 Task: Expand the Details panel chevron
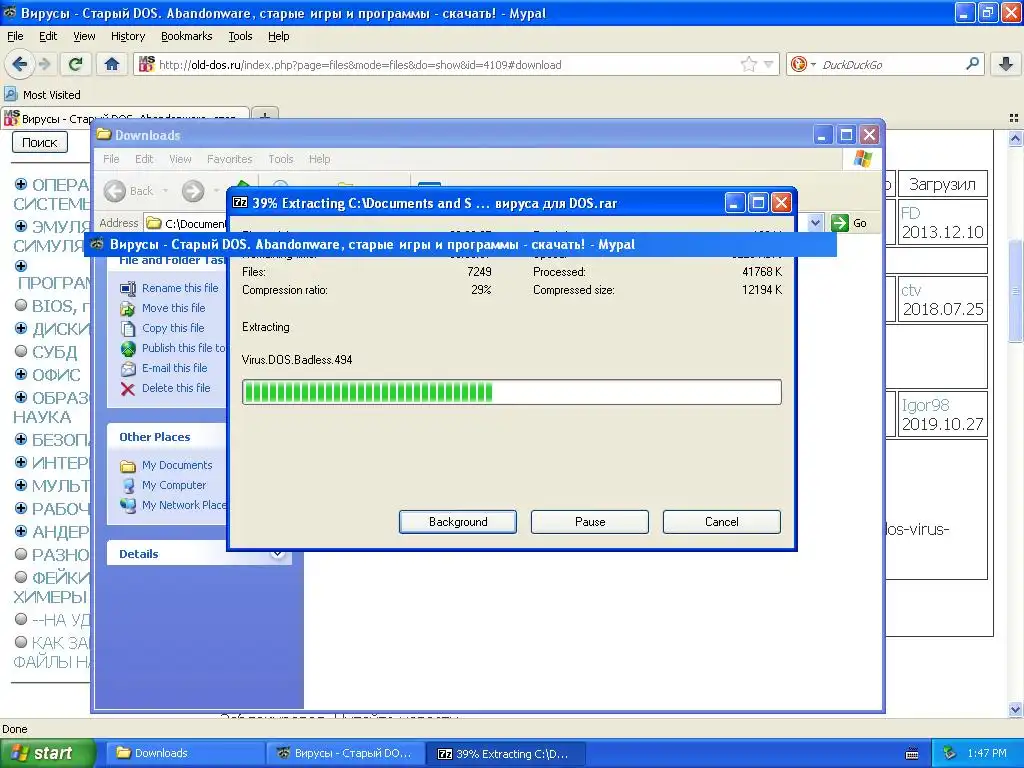[278, 554]
